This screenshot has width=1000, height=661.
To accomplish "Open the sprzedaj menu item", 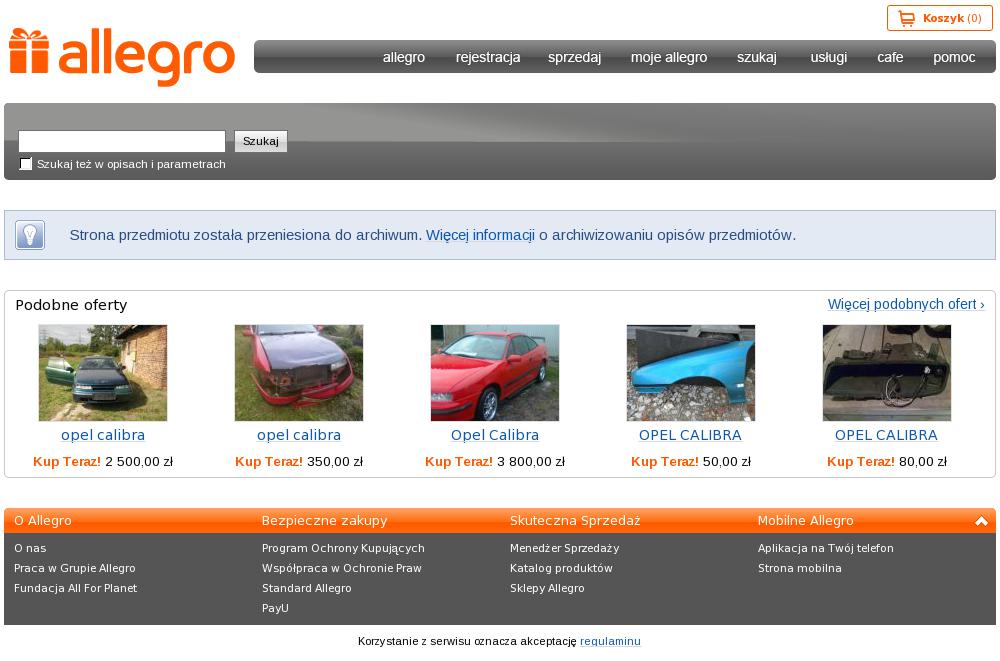I will pos(575,57).
